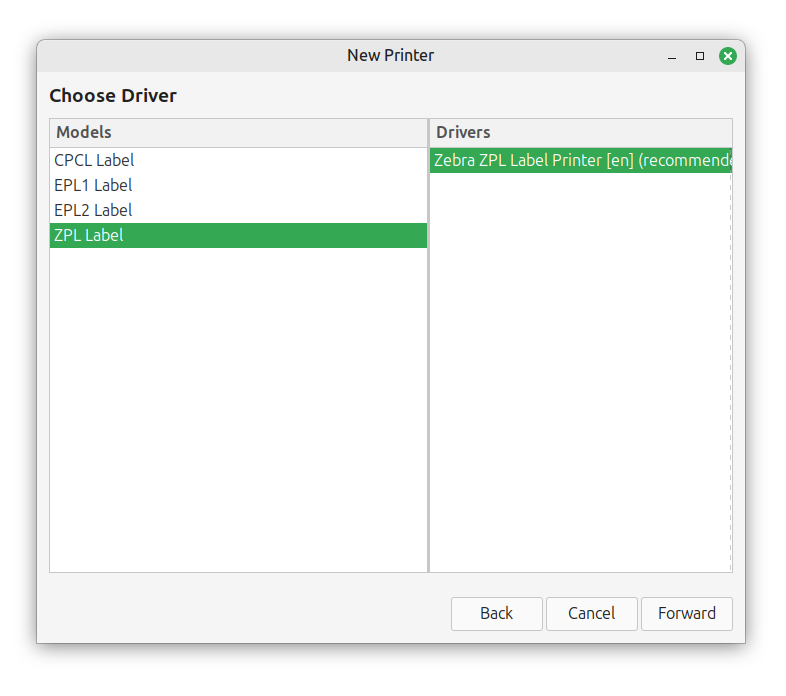Click the New Printer title bar
This screenshot has width=786, height=696.
point(390,56)
